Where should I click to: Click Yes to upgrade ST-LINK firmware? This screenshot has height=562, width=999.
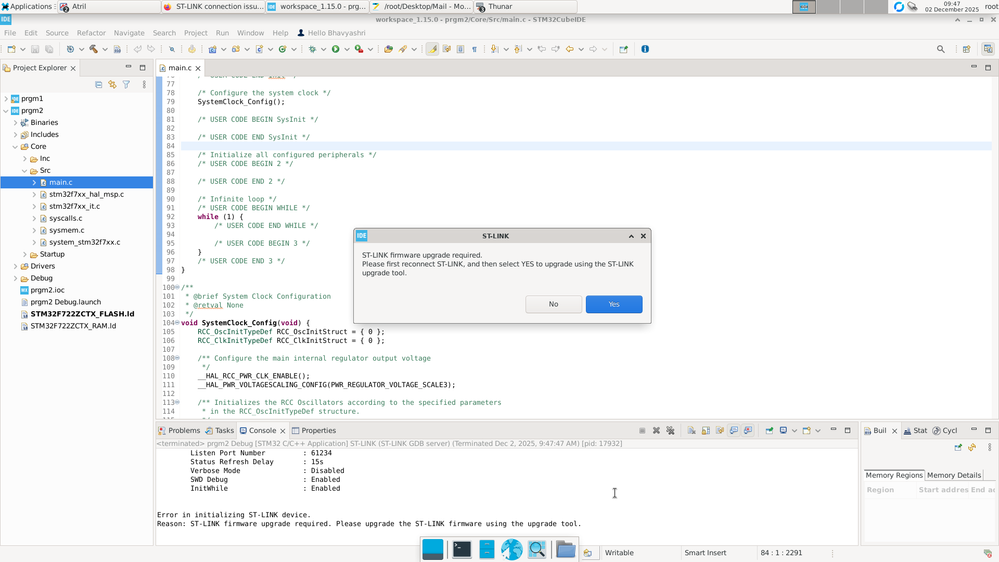point(613,304)
